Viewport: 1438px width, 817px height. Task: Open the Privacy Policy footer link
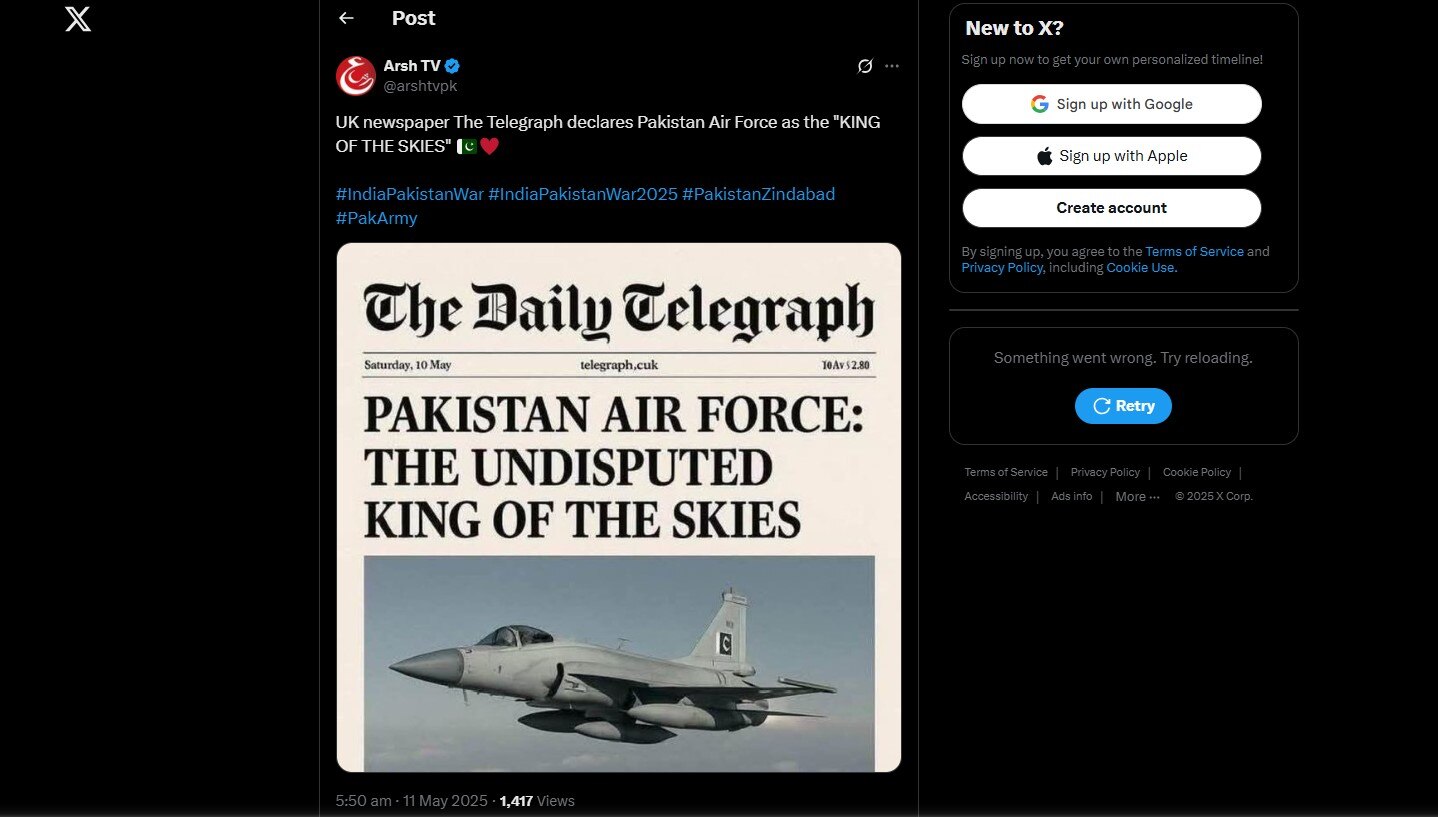tap(1105, 471)
